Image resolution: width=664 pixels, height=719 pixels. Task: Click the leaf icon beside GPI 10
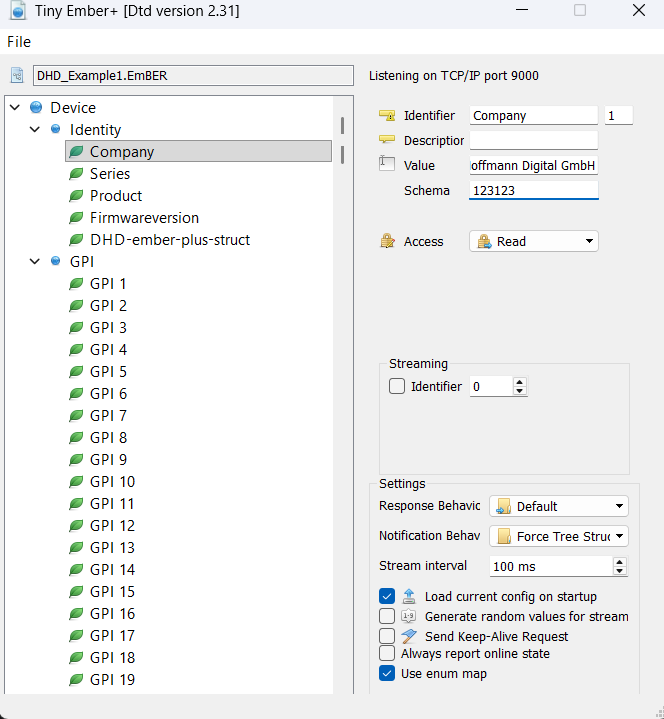click(76, 482)
